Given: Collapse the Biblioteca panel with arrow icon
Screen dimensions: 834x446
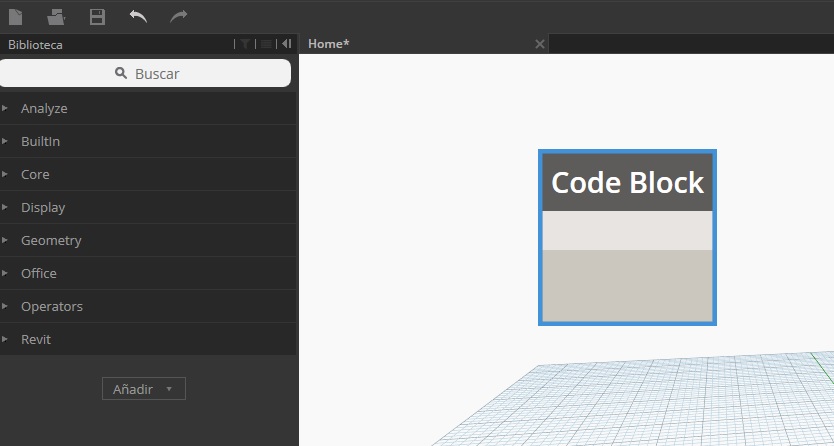Looking at the screenshot, I should click(286, 44).
